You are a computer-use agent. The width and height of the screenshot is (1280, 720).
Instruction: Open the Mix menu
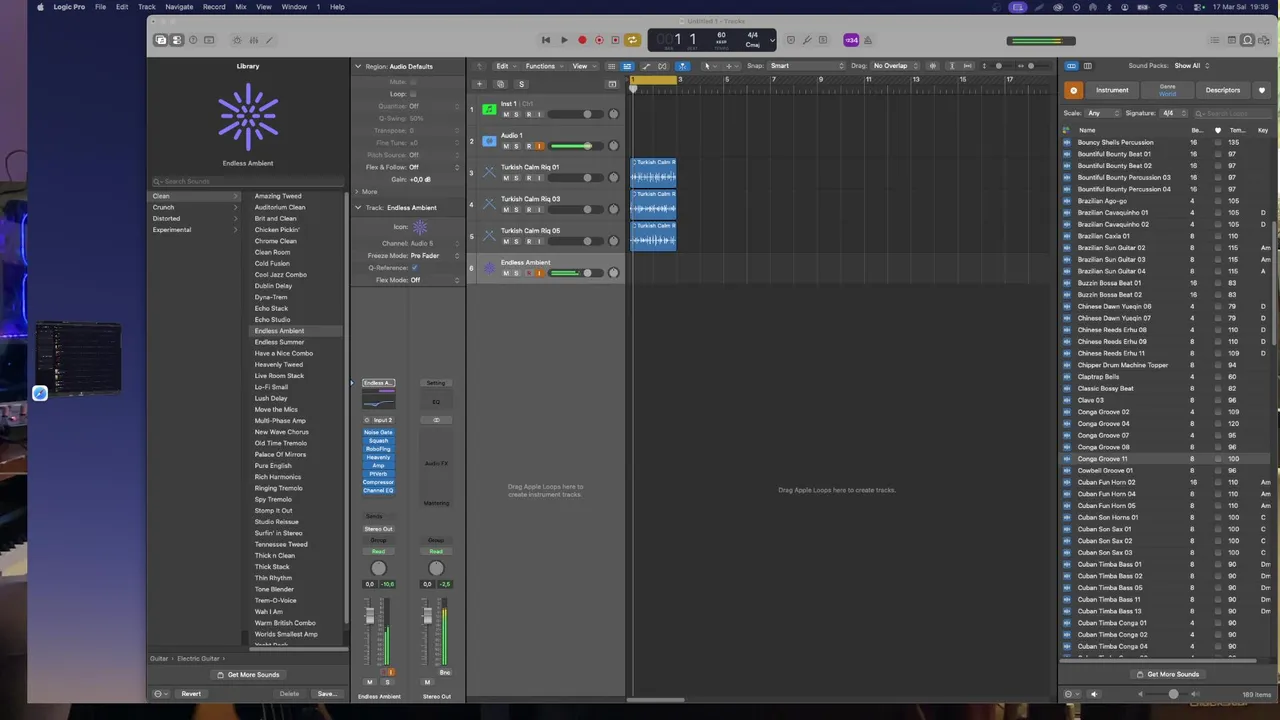click(x=241, y=7)
